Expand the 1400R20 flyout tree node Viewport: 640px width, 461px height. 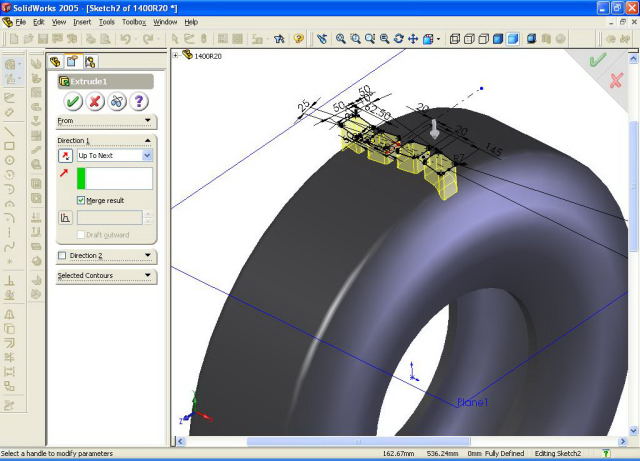click(x=176, y=56)
